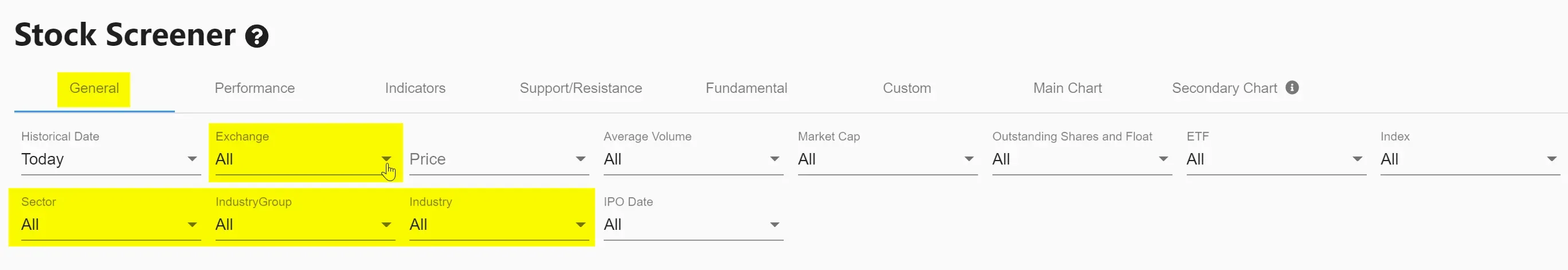Select the Secondary Chart tab
The height and width of the screenshot is (270, 1568).
point(1224,88)
